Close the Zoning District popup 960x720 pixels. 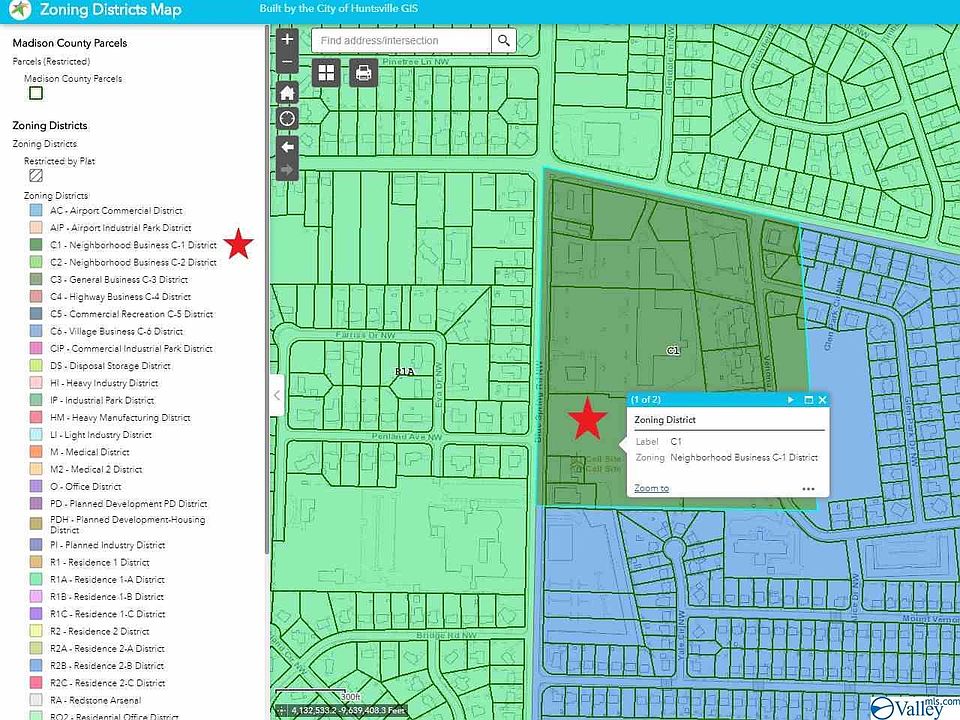[x=822, y=400]
